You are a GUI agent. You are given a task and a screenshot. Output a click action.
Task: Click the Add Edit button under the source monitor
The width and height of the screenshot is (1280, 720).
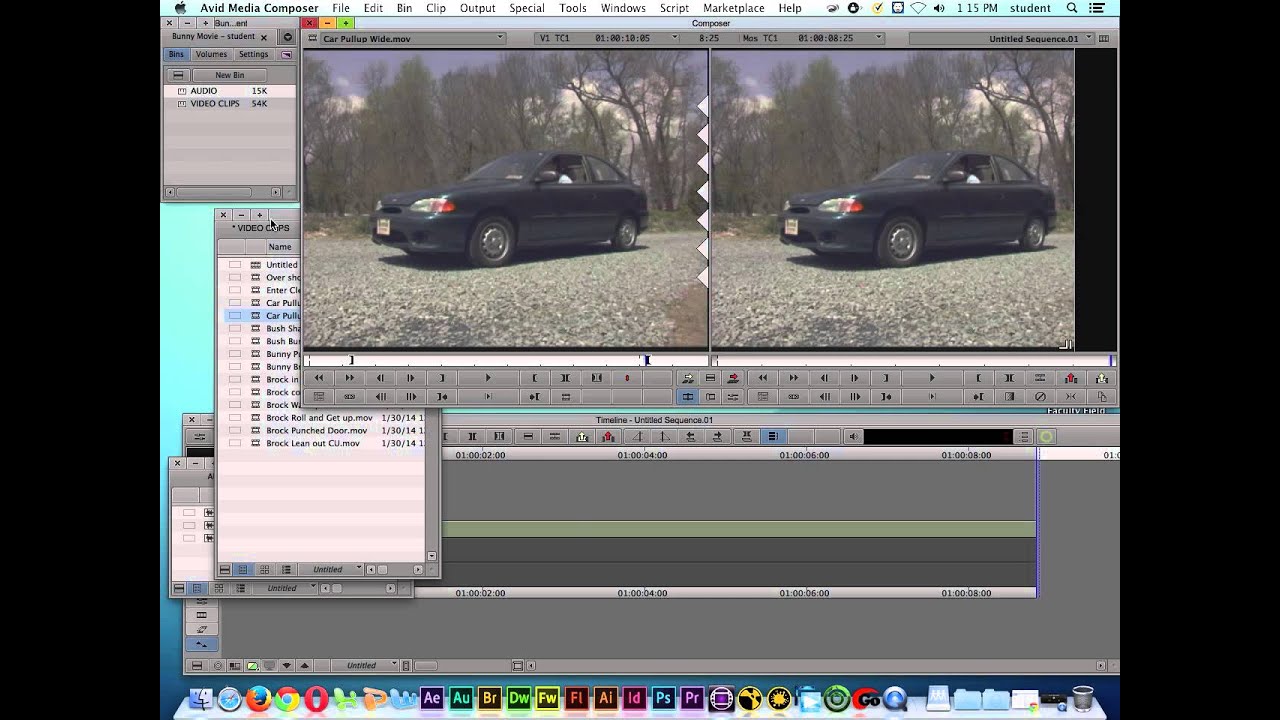tap(566, 397)
